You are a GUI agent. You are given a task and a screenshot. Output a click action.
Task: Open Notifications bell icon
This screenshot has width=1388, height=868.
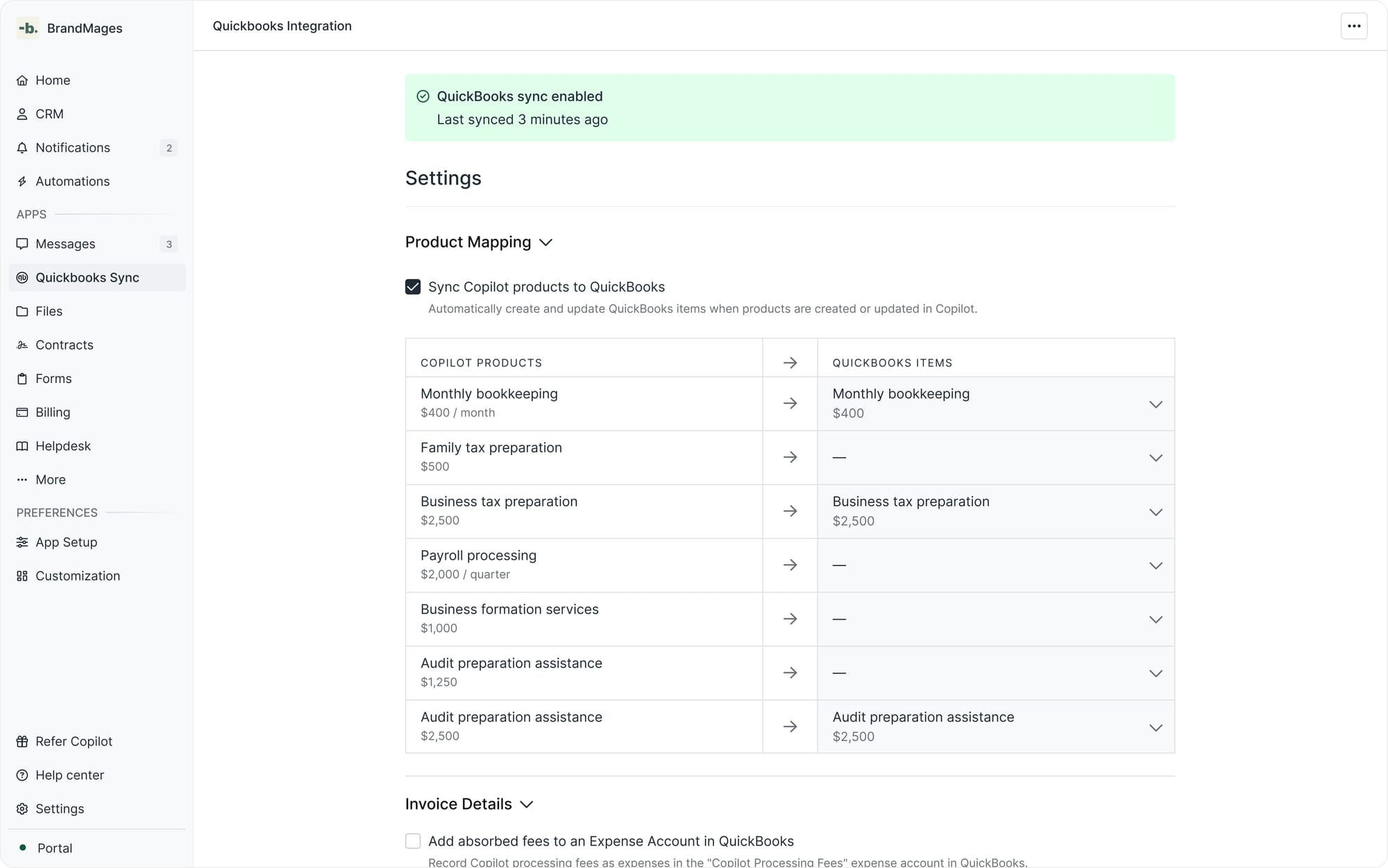click(22, 148)
